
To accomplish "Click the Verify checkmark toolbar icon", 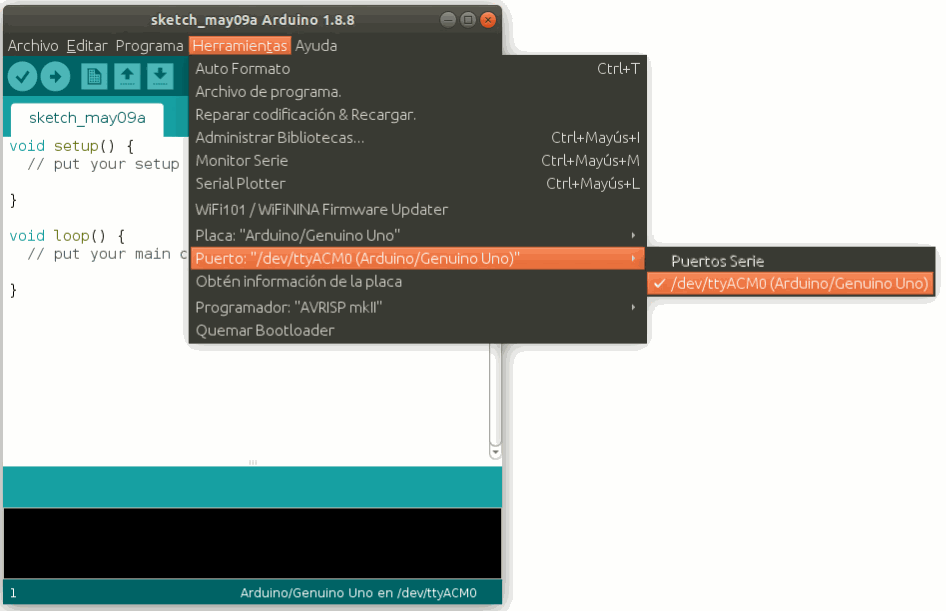I will [x=22, y=77].
